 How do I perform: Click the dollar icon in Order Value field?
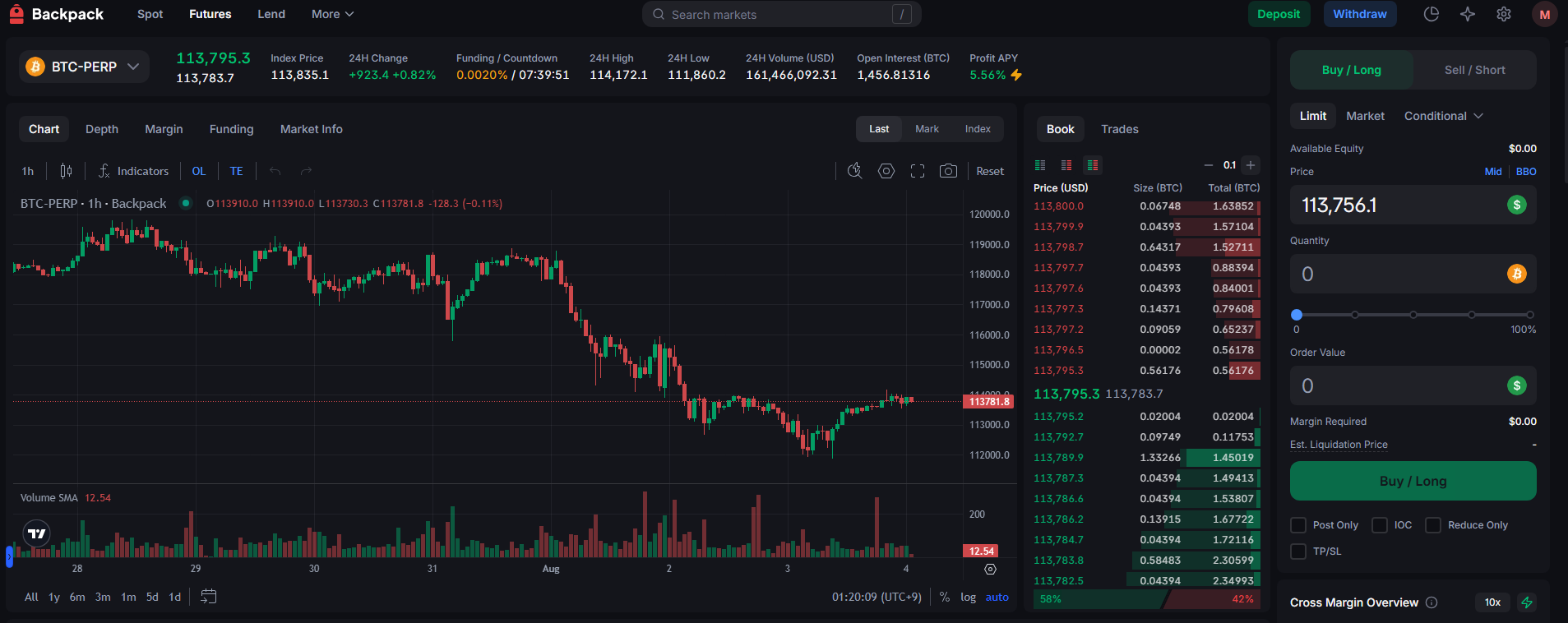pyautogui.click(x=1517, y=385)
